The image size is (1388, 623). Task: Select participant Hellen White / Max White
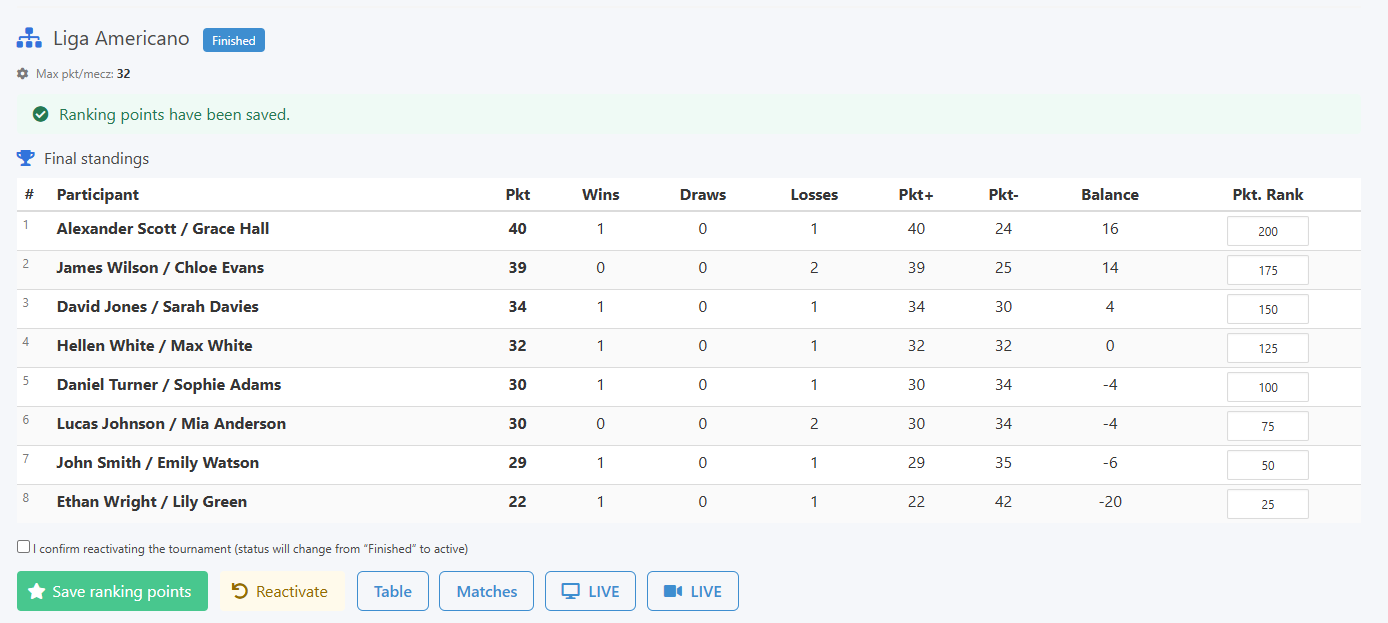(x=155, y=346)
